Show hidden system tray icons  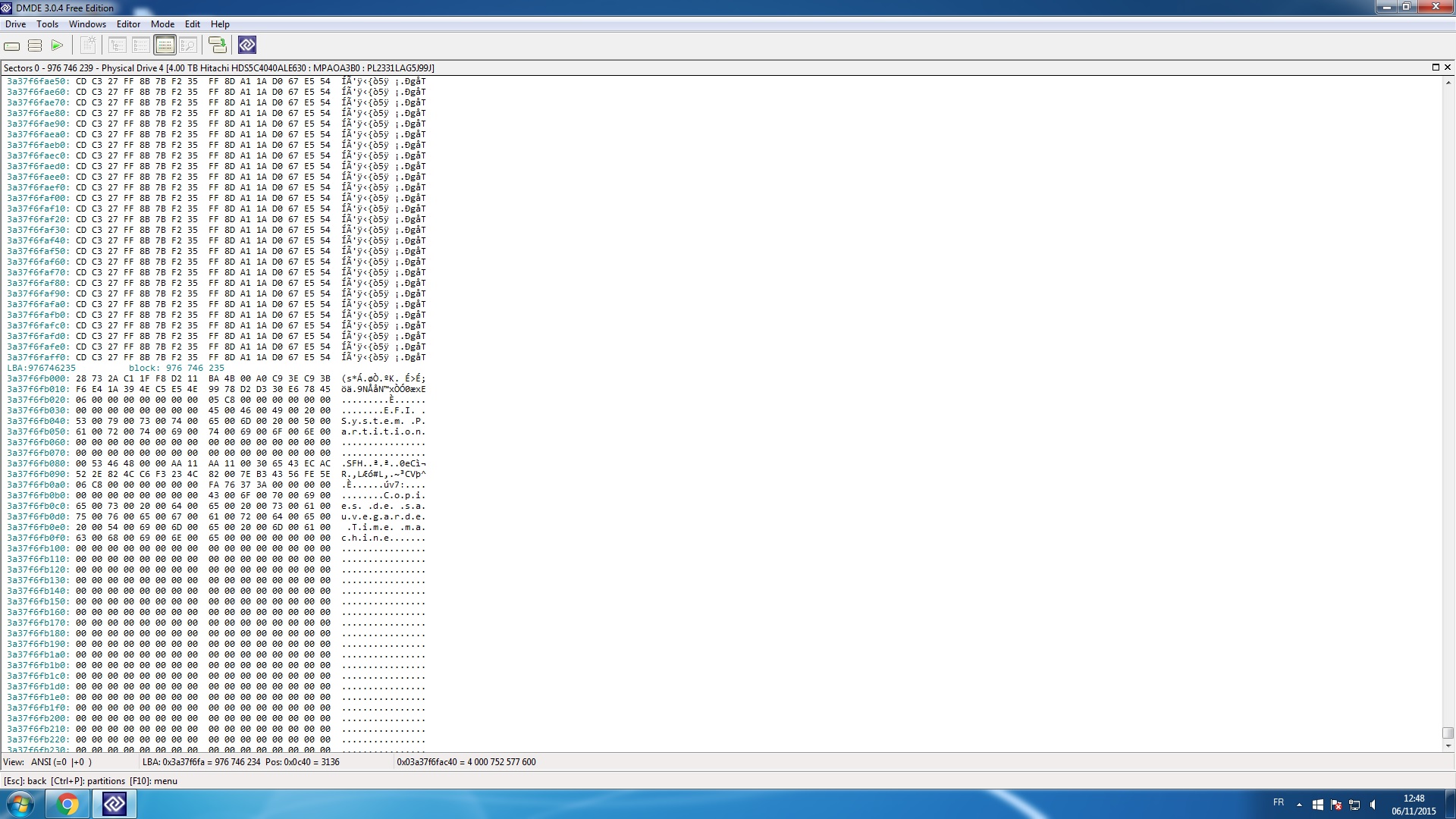[1300, 805]
